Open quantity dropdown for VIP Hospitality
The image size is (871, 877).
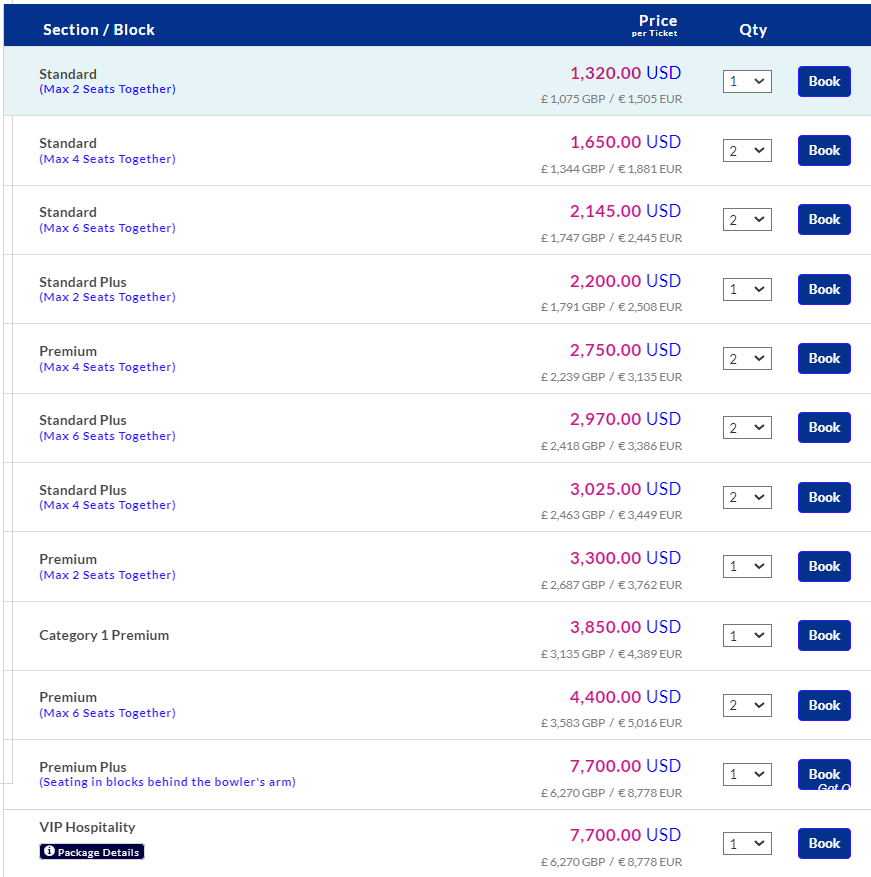747,843
